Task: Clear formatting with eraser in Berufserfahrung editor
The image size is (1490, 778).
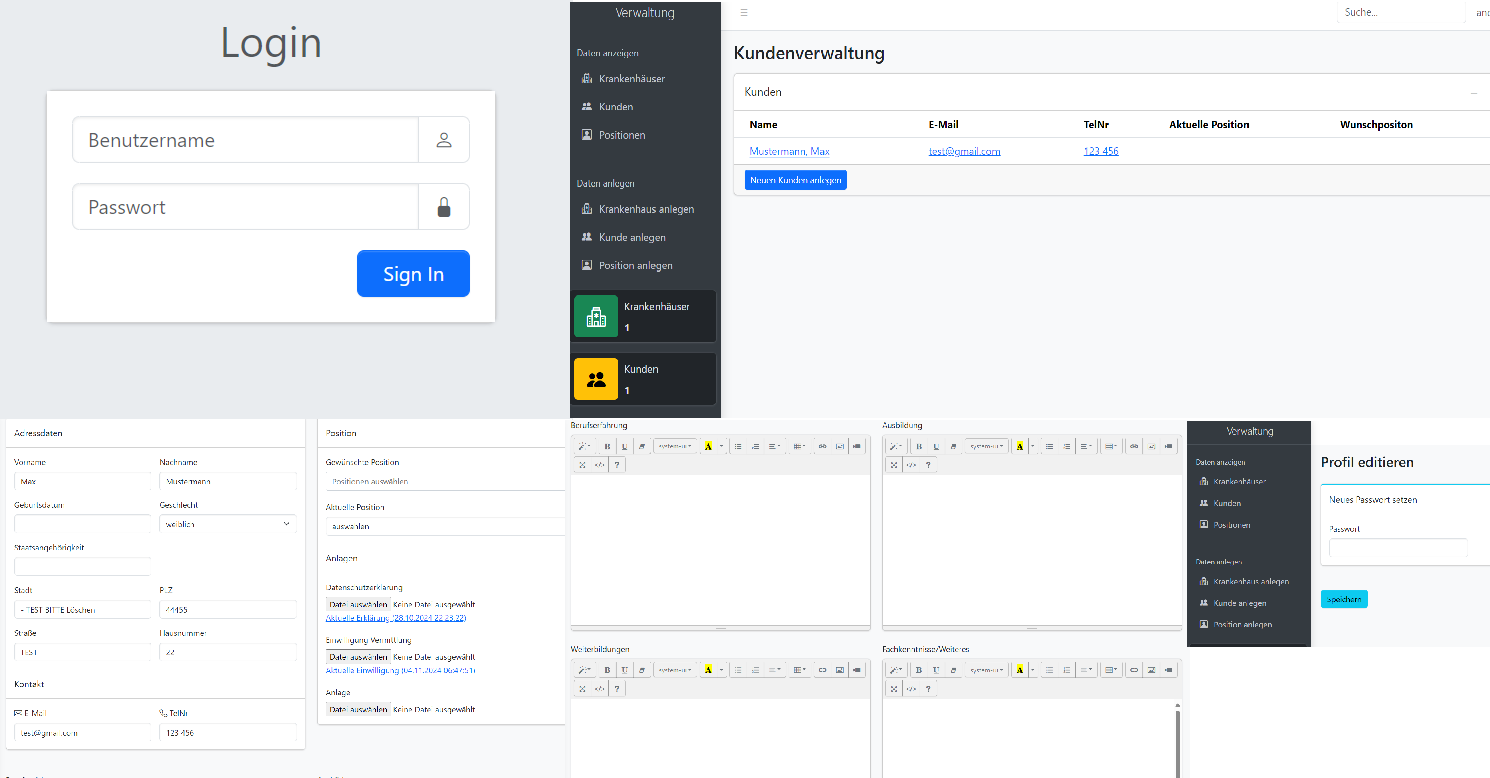Action: pos(642,446)
